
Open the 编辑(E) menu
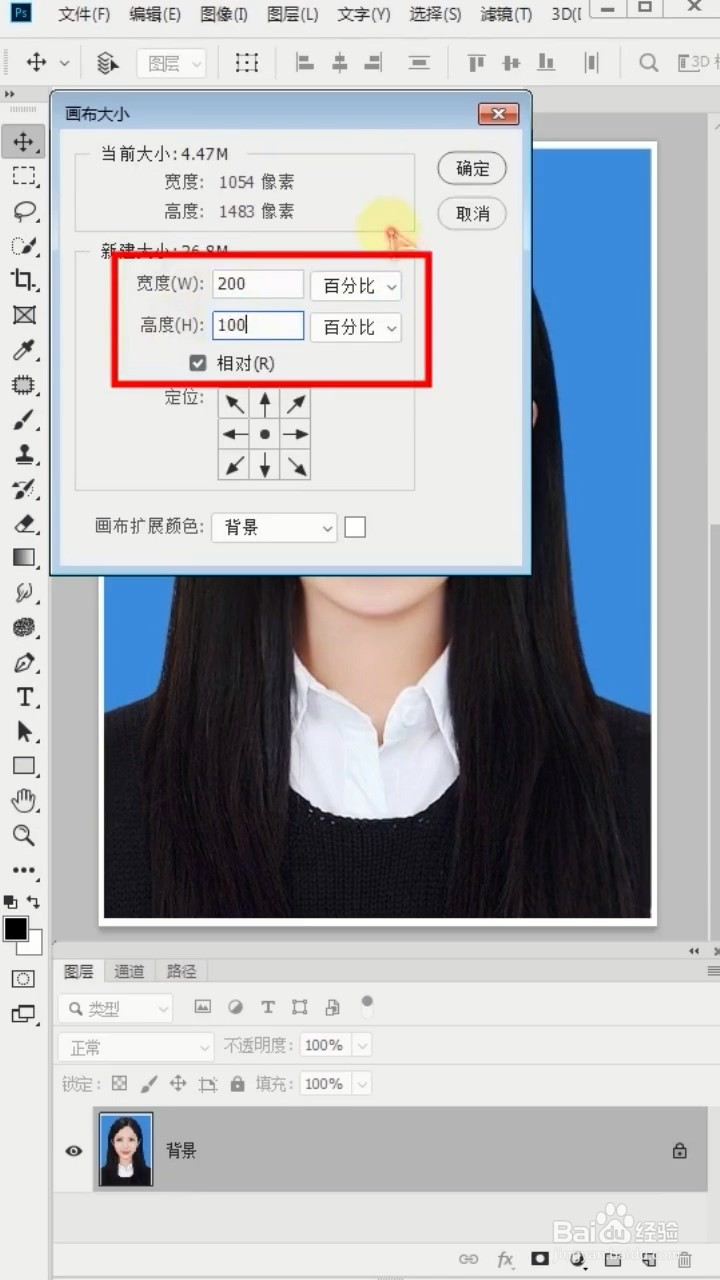pos(155,15)
